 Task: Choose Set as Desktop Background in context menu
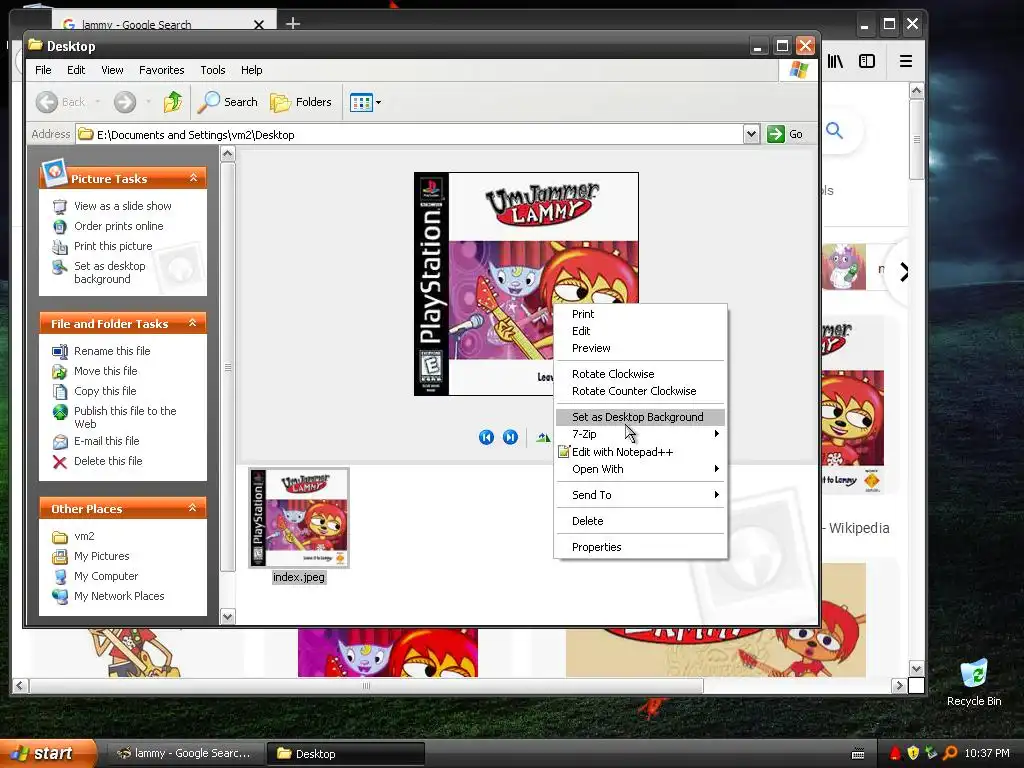(x=640, y=417)
